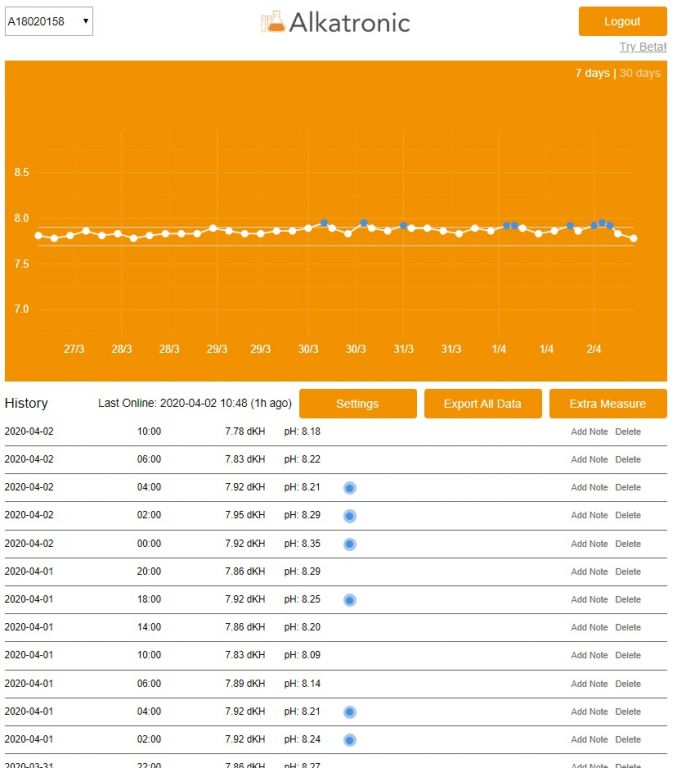Add Note to 2020-04-02 10:00 entry
686x768 pixels.
(x=589, y=432)
